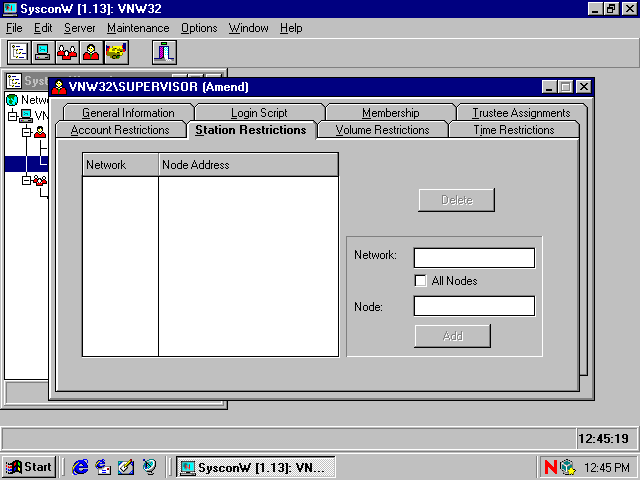Click the system tree view toolbar icon
This screenshot has height=480, width=640.
(19, 52)
